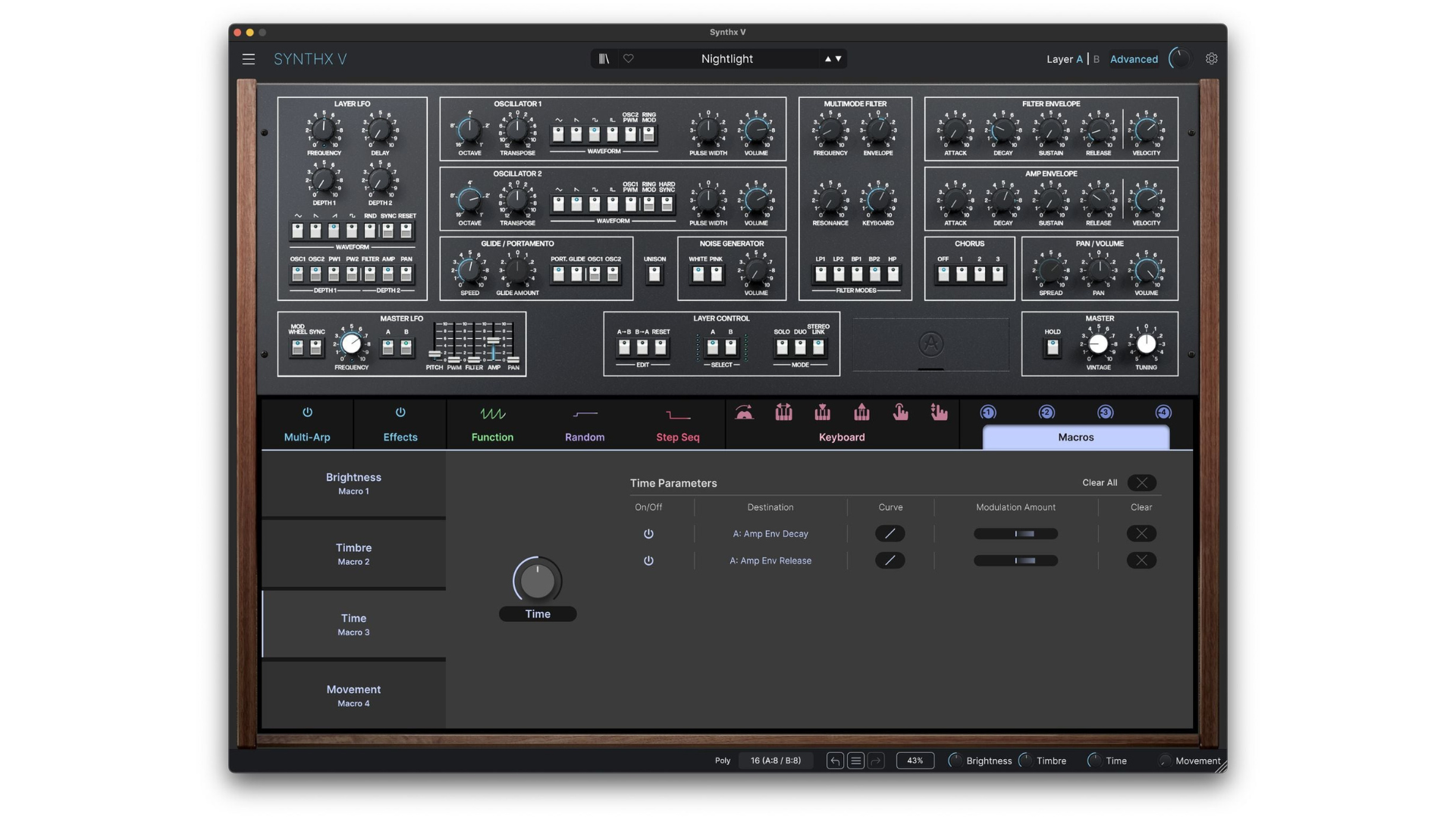Open A: Amp Env Decay destination selector
The width and height of the screenshot is (1456, 819).
coord(770,534)
